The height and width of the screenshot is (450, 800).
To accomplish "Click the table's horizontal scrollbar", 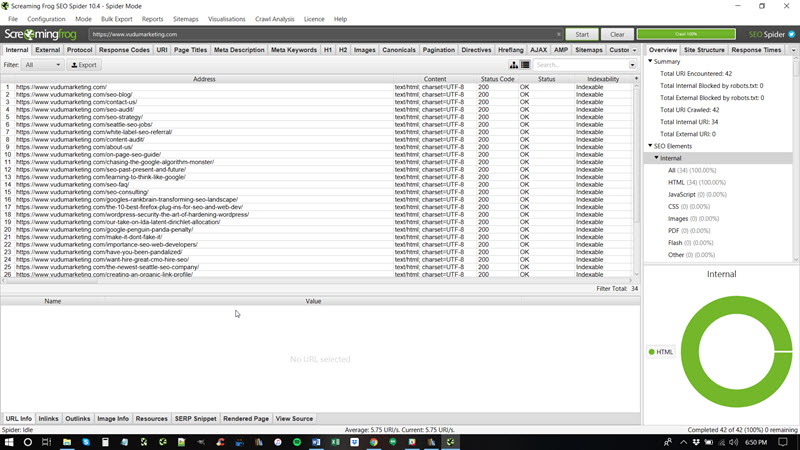I will 51,280.
